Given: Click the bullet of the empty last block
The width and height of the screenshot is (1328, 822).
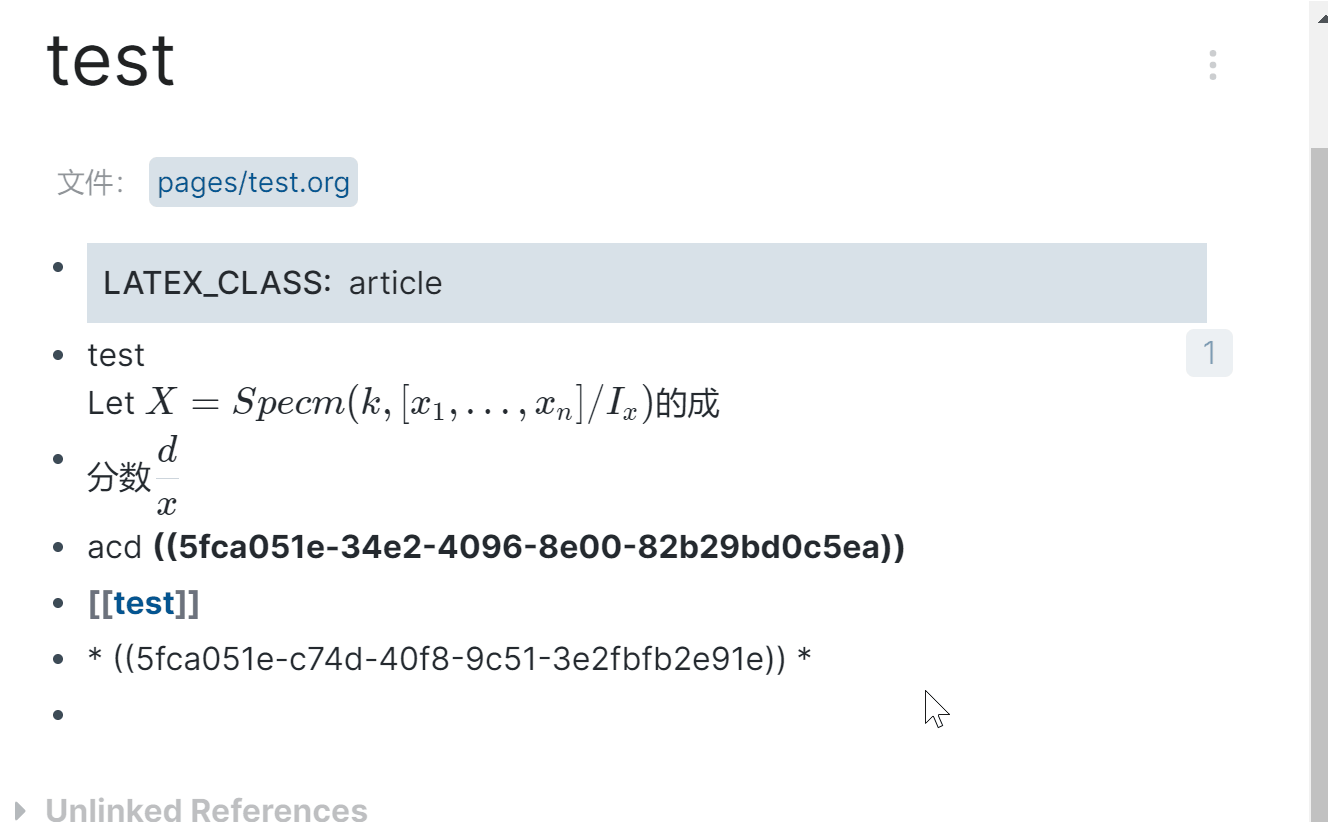Looking at the screenshot, I should pyautogui.click(x=60, y=713).
